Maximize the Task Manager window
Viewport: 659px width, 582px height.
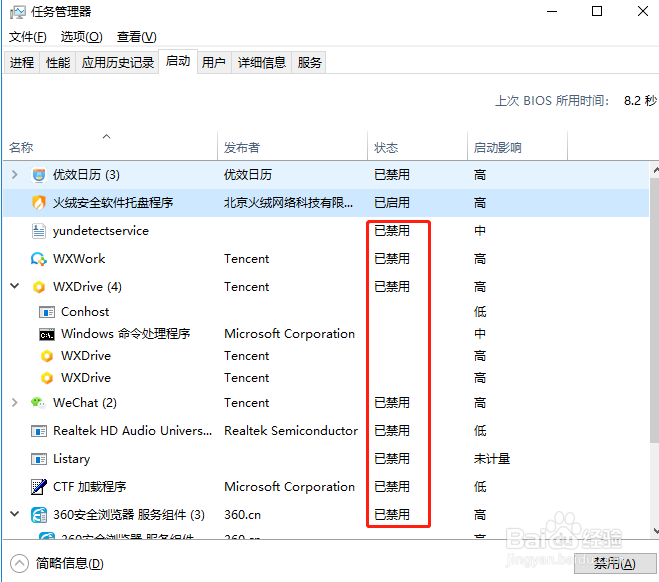point(597,12)
